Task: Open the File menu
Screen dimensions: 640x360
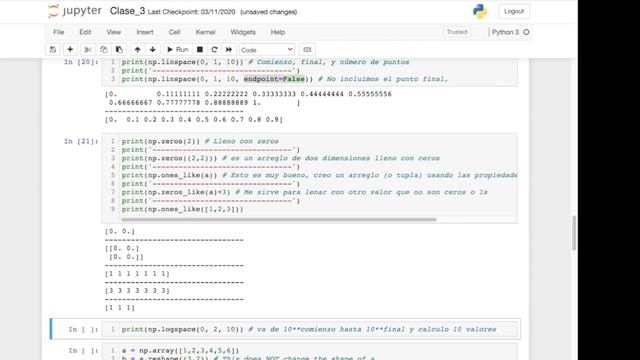Action: [58, 32]
